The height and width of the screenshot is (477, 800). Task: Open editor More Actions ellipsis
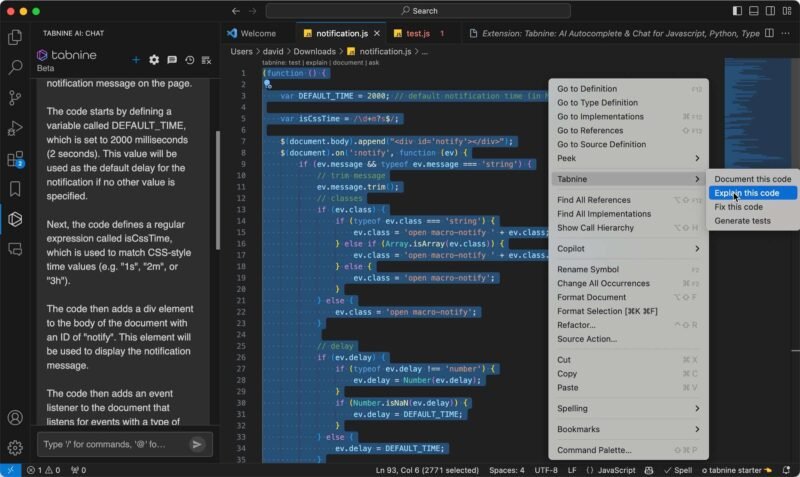(x=786, y=33)
